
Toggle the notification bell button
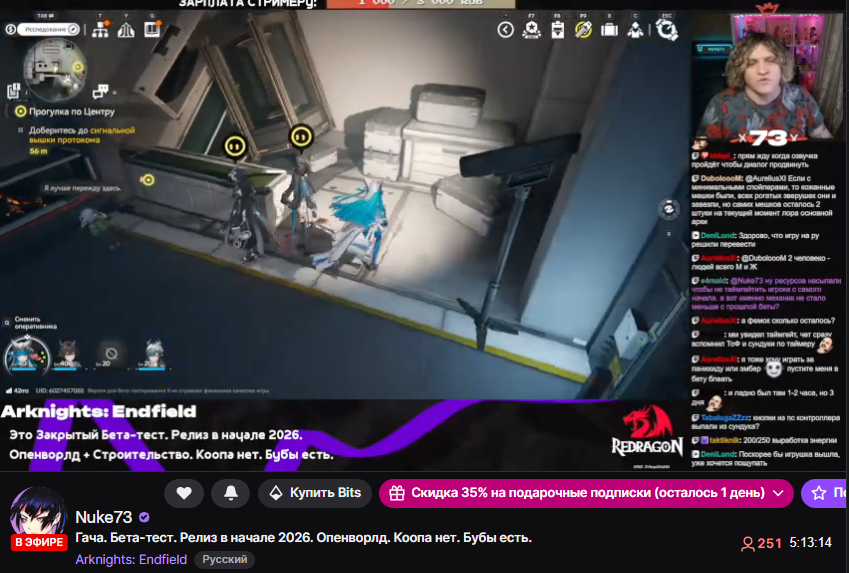click(x=231, y=493)
